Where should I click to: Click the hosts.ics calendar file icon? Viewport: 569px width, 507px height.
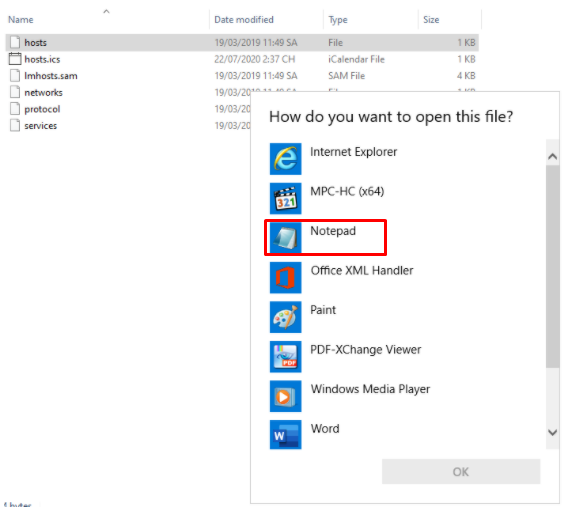click(15, 59)
